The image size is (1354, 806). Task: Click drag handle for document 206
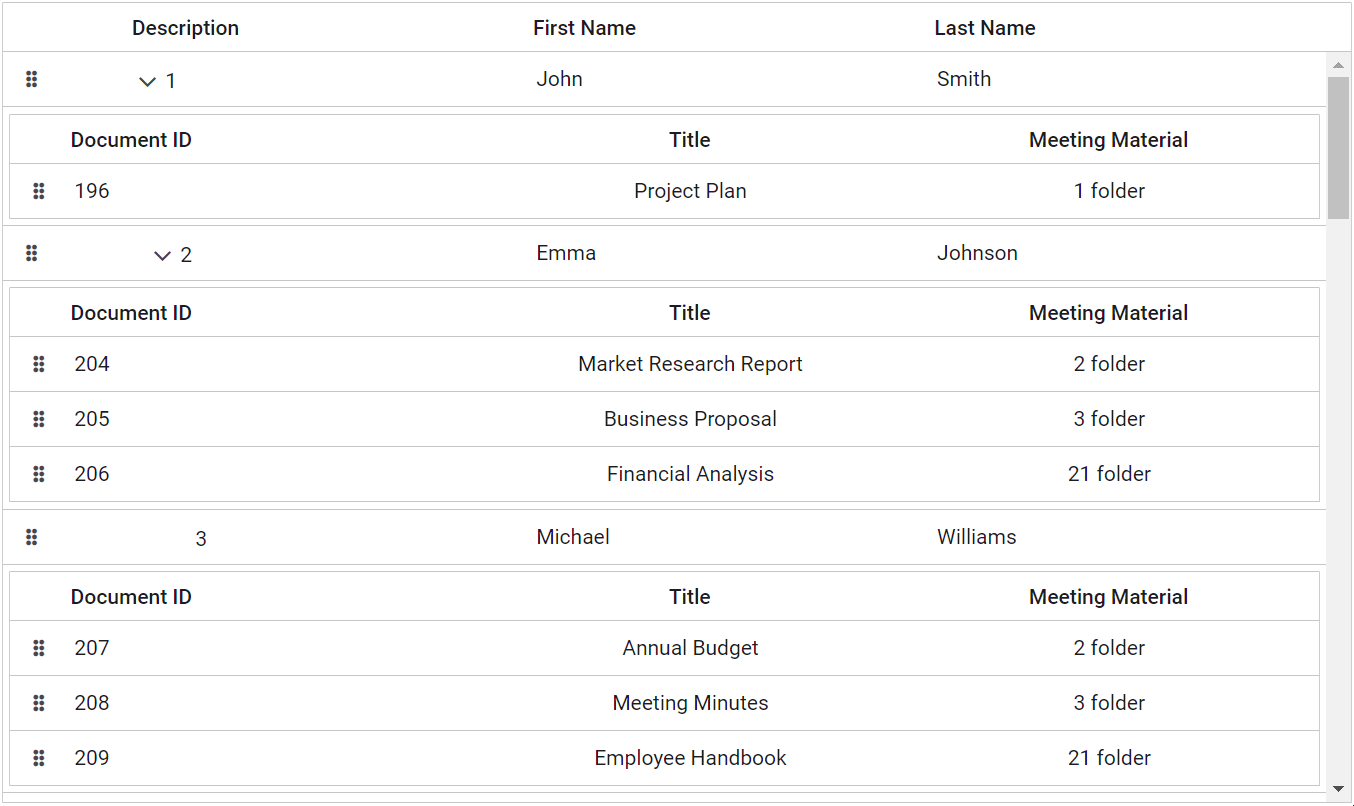(39, 474)
